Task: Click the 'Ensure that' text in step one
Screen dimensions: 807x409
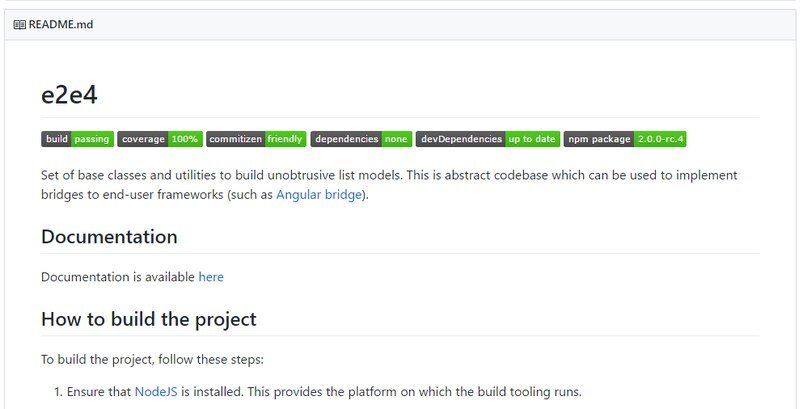Action: (99, 391)
